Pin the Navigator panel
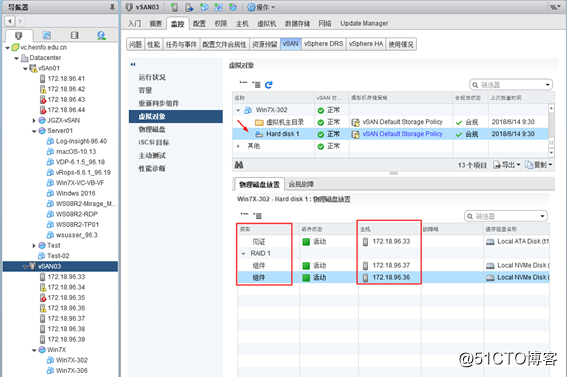 [112, 7]
